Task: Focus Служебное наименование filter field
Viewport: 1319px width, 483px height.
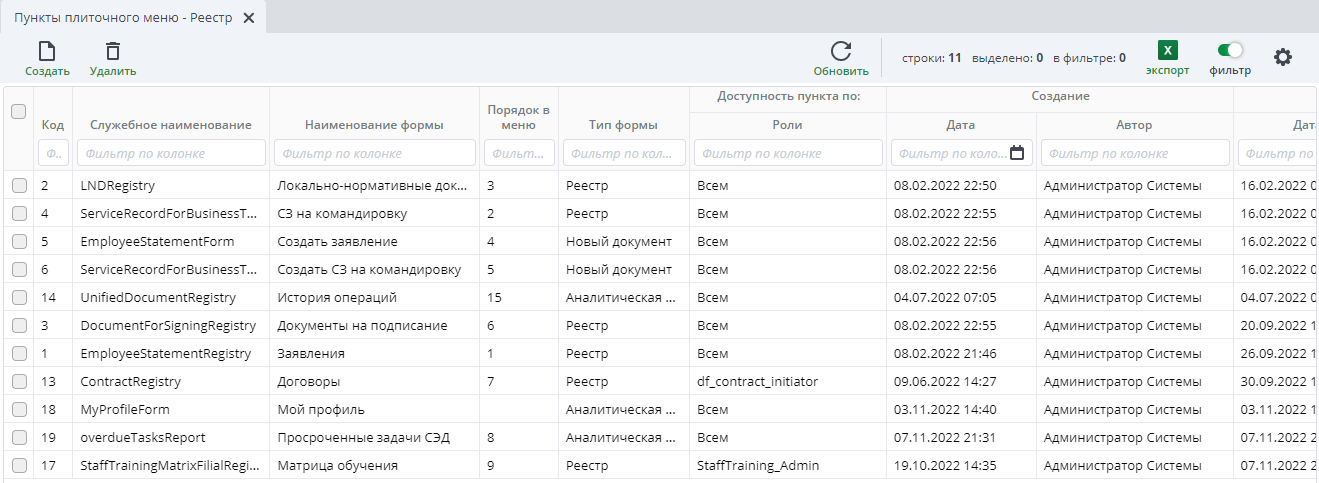Action: click(x=171, y=153)
